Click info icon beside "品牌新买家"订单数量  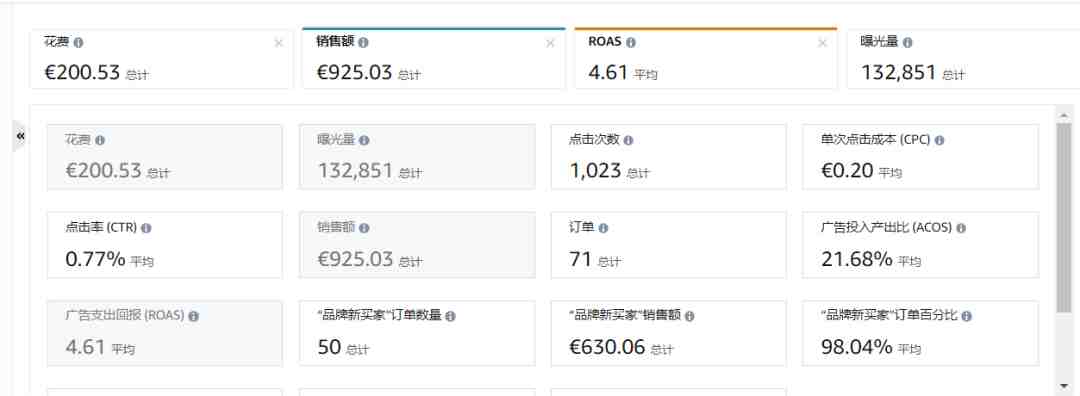(x=450, y=316)
